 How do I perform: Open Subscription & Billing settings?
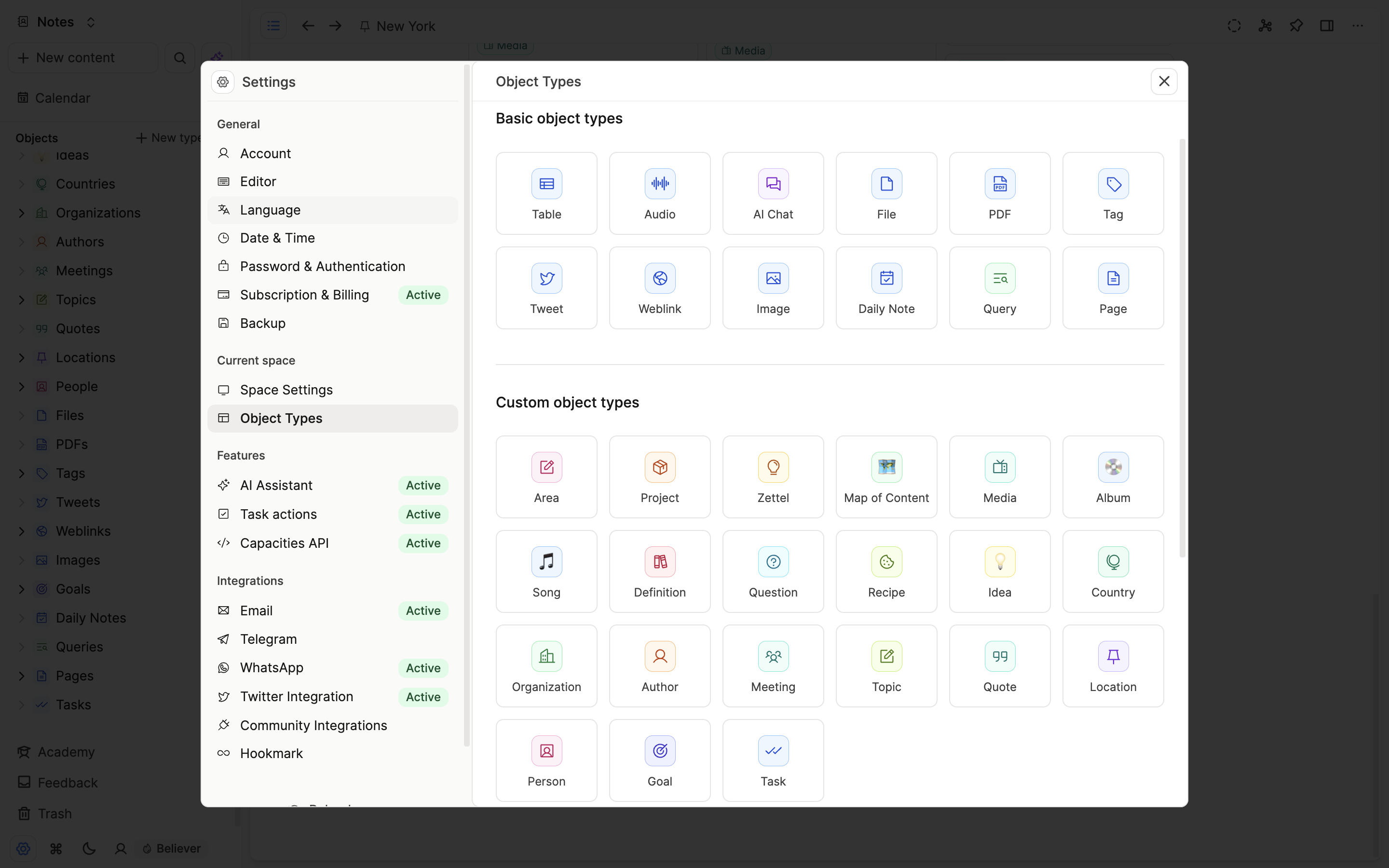332,295
